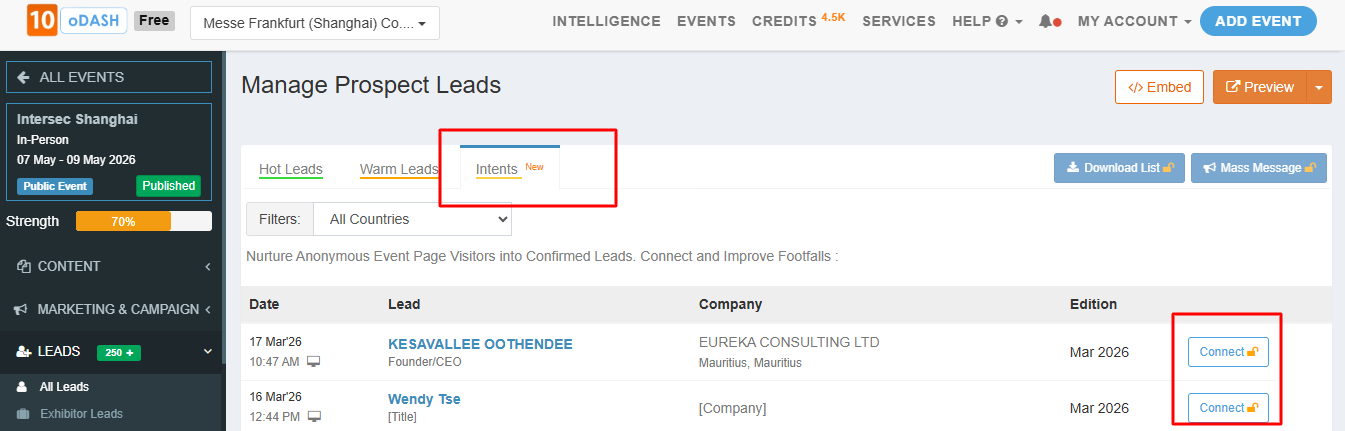Click the help question mark icon
The height and width of the screenshot is (431, 1345).
tap(1002, 21)
